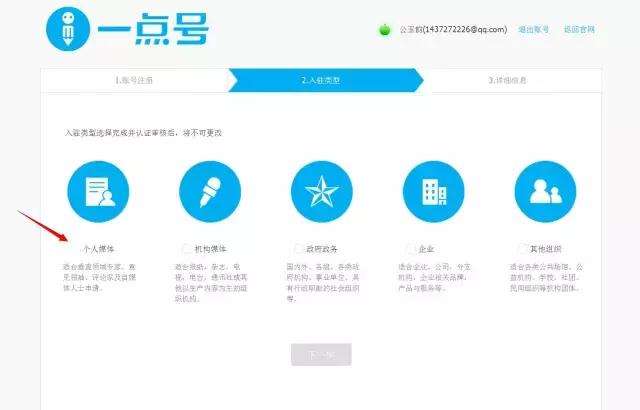Open step 2.入驻类型 tab
The width and height of the screenshot is (640, 410).
tap(326, 80)
